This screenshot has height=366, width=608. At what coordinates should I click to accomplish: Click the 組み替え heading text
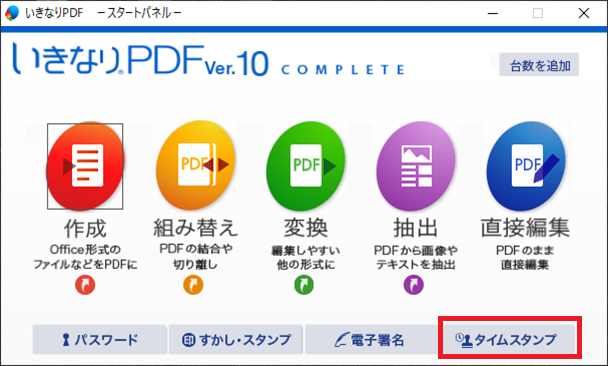(195, 228)
